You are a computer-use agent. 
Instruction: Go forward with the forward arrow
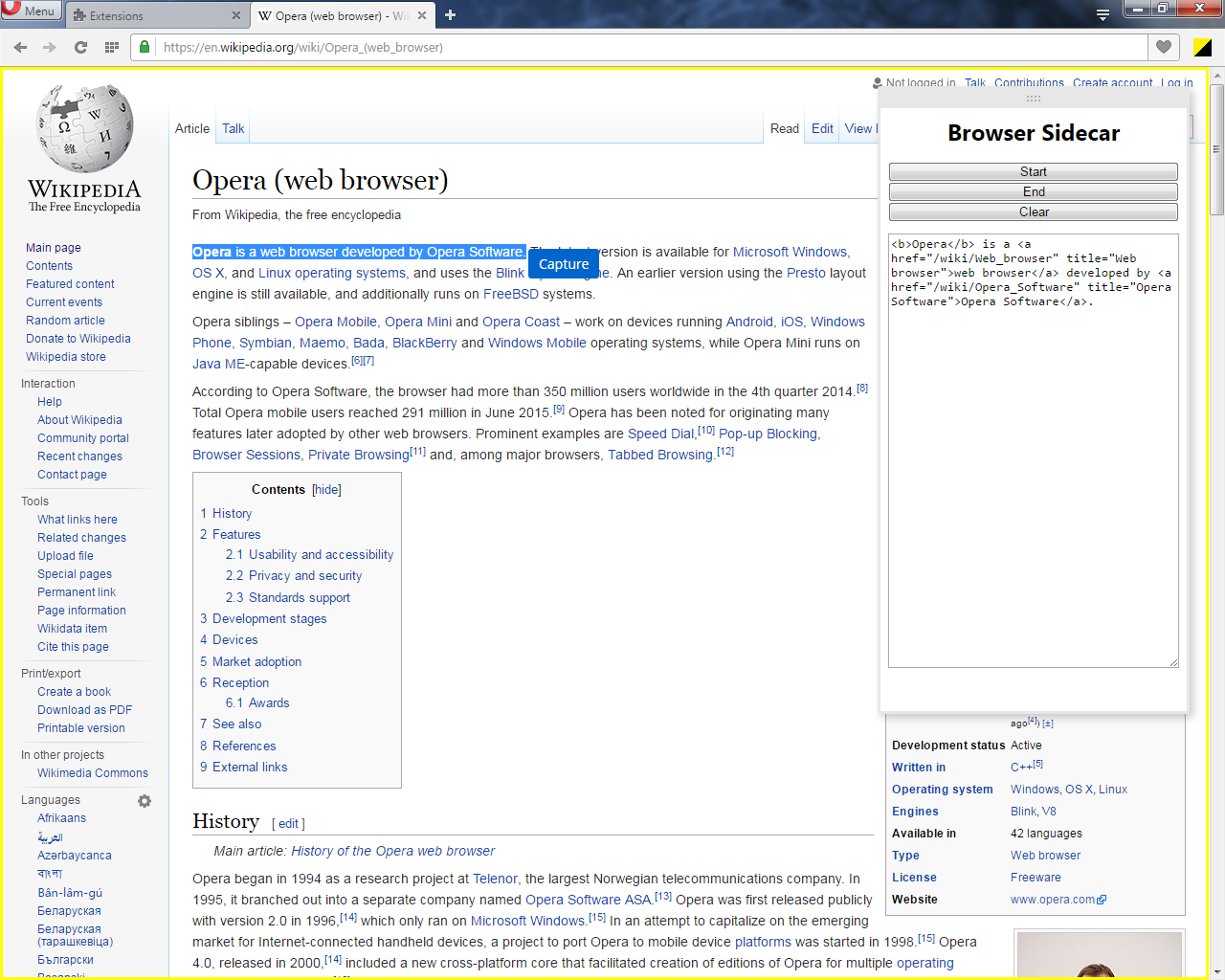click(50, 47)
